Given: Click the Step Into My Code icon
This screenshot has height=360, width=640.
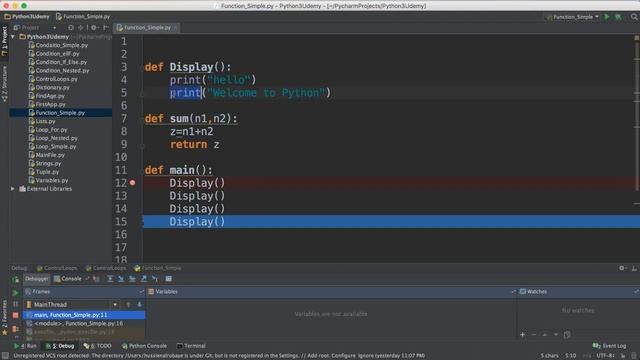Looking at the screenshot, I should 132,279.
